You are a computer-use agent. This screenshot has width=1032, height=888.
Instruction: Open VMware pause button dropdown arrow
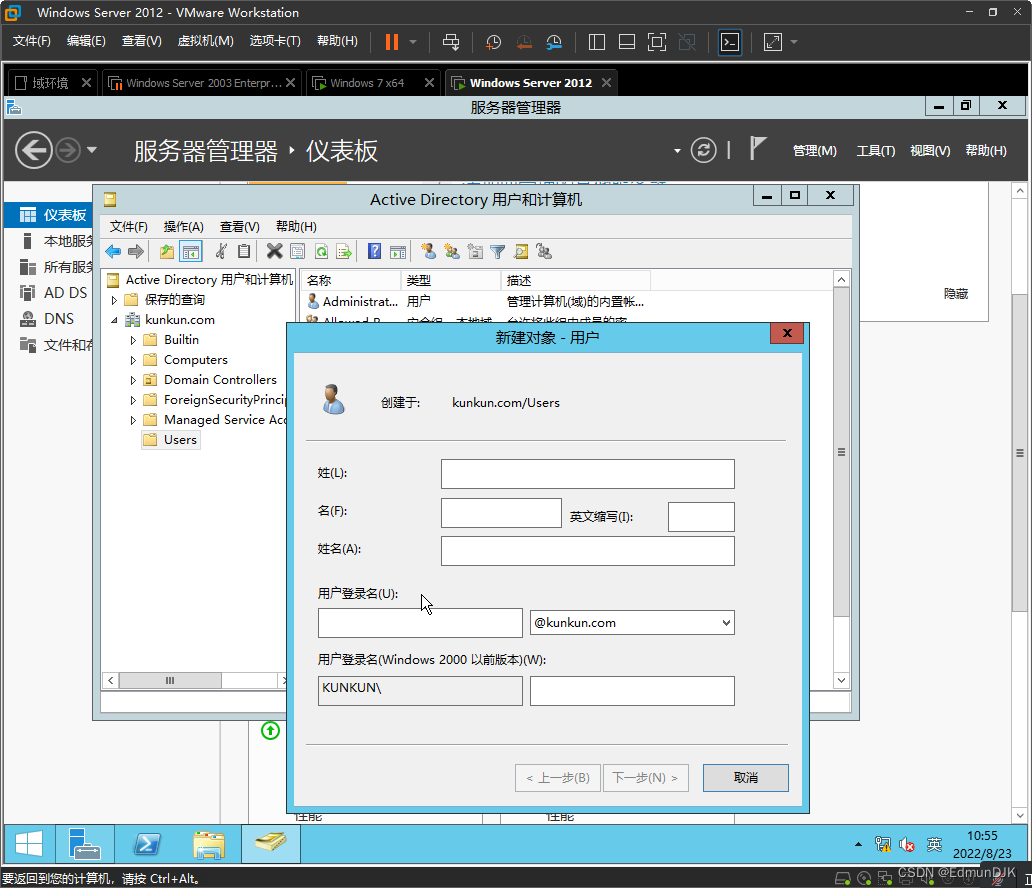[413, 42]
